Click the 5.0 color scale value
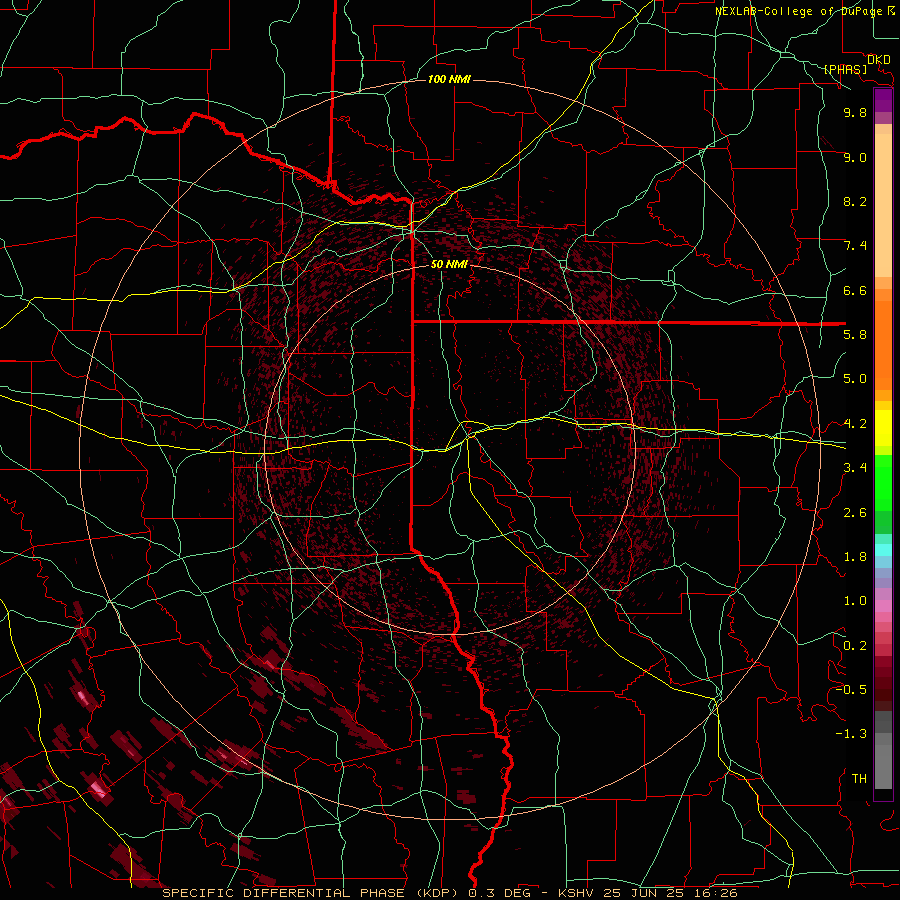900x900 pixels. click(x=855, y=379)
